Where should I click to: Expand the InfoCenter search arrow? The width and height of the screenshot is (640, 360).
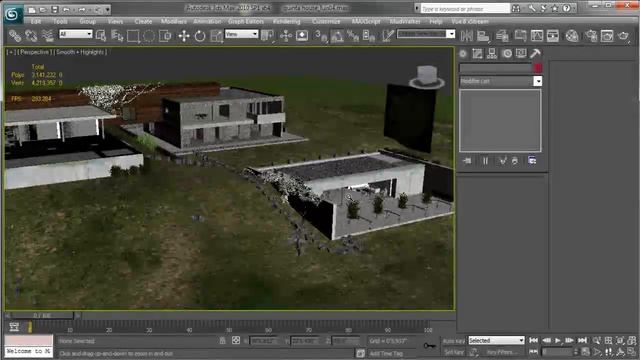point(417,8)
